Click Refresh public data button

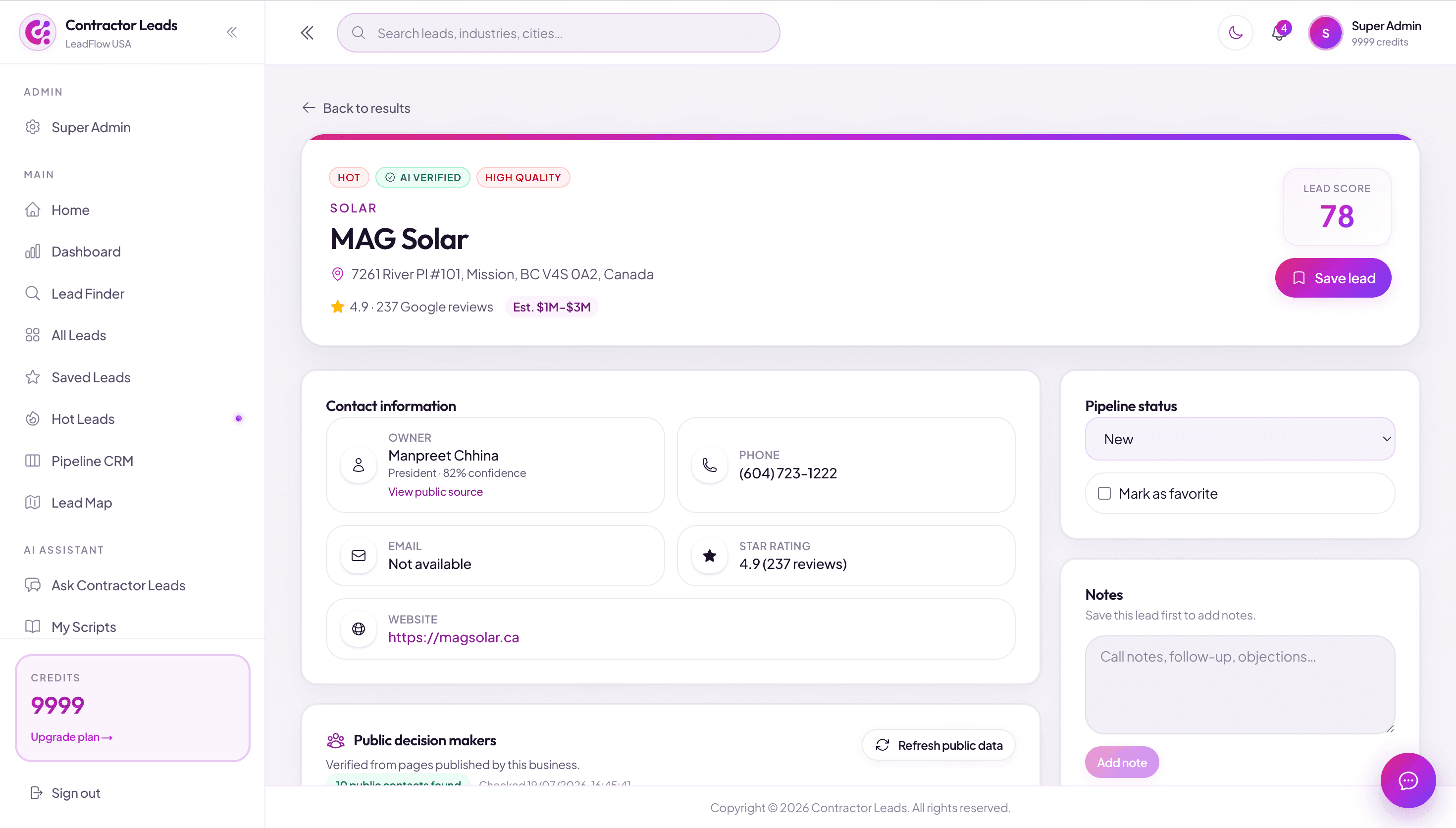point(938,745)
